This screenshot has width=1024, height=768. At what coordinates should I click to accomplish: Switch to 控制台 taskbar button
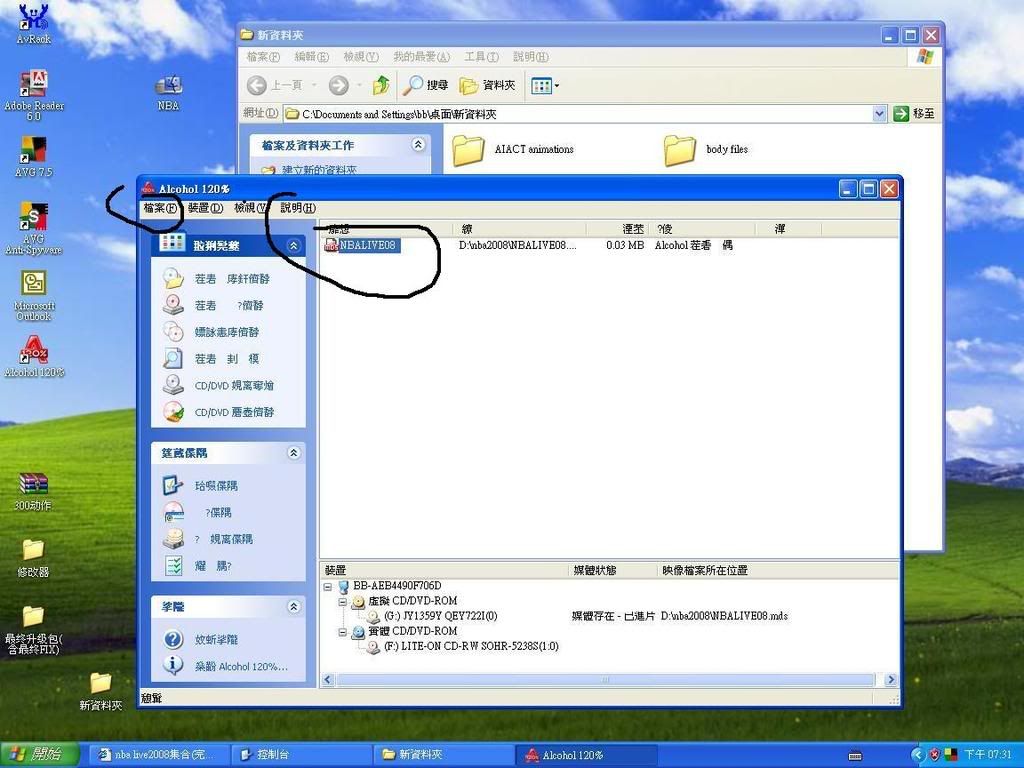click(301, 755)
